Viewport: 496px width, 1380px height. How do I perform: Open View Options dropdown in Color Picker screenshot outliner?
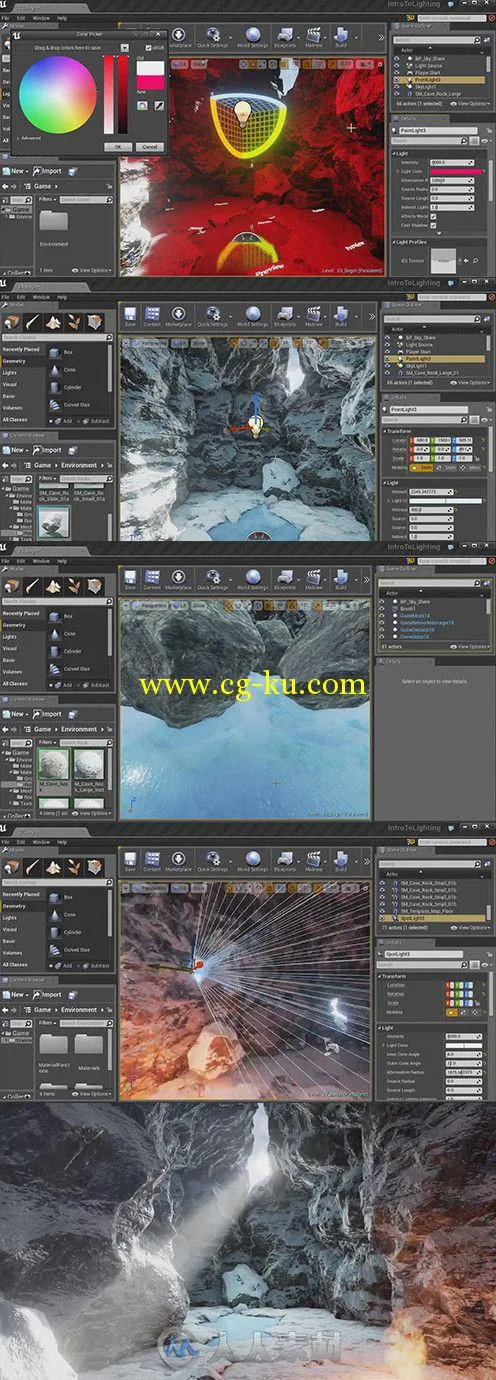pos(470,103)
